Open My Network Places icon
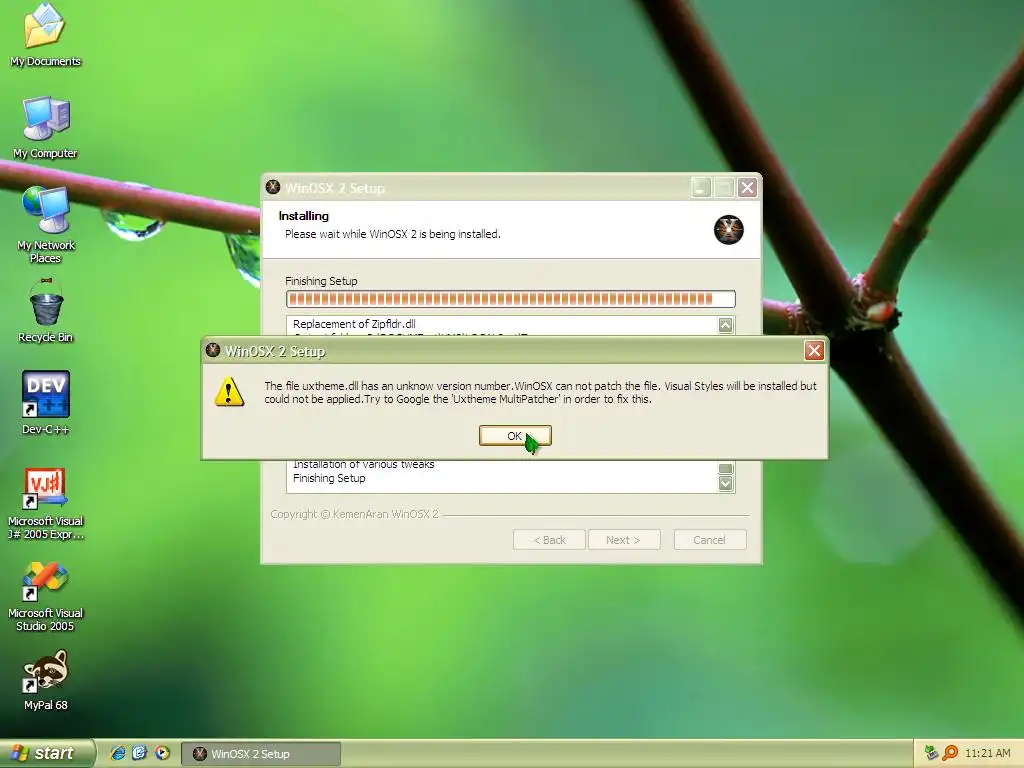Screen dimensions: 1024x768 (x=46, y=225)
